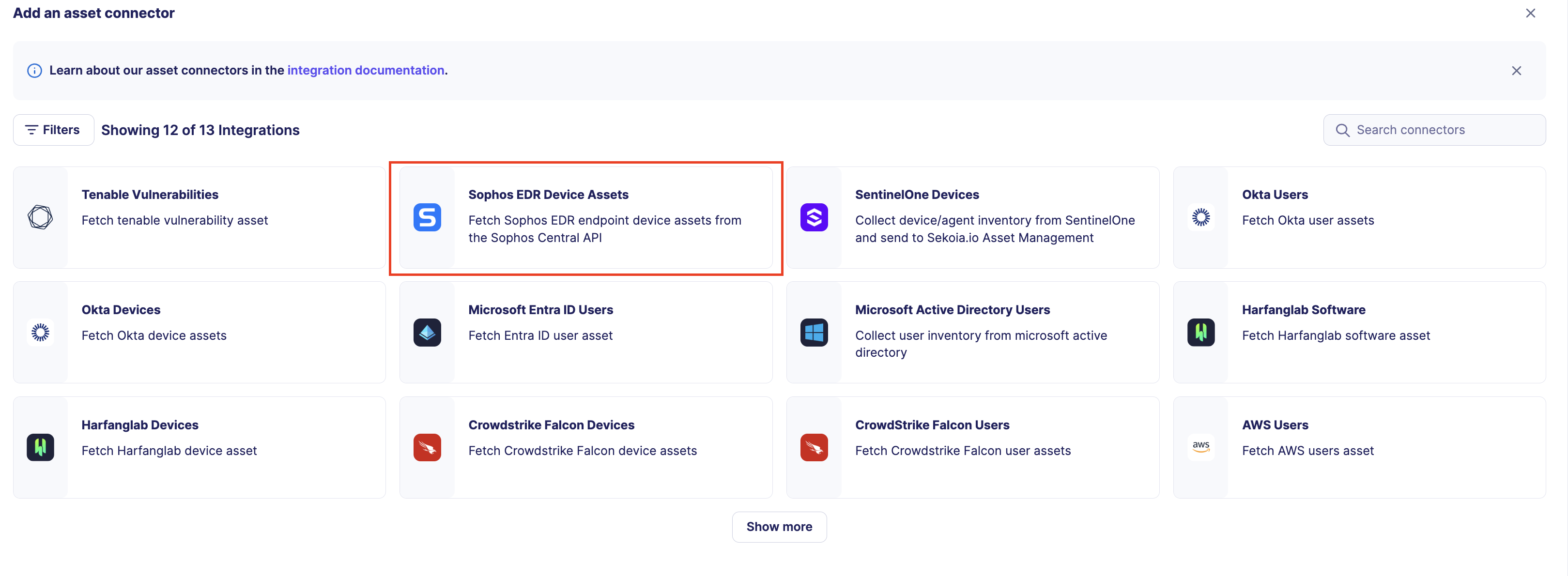1568x576 pixels.
Task: Click the magnifier icon in search box
Action: [1342, 130]
